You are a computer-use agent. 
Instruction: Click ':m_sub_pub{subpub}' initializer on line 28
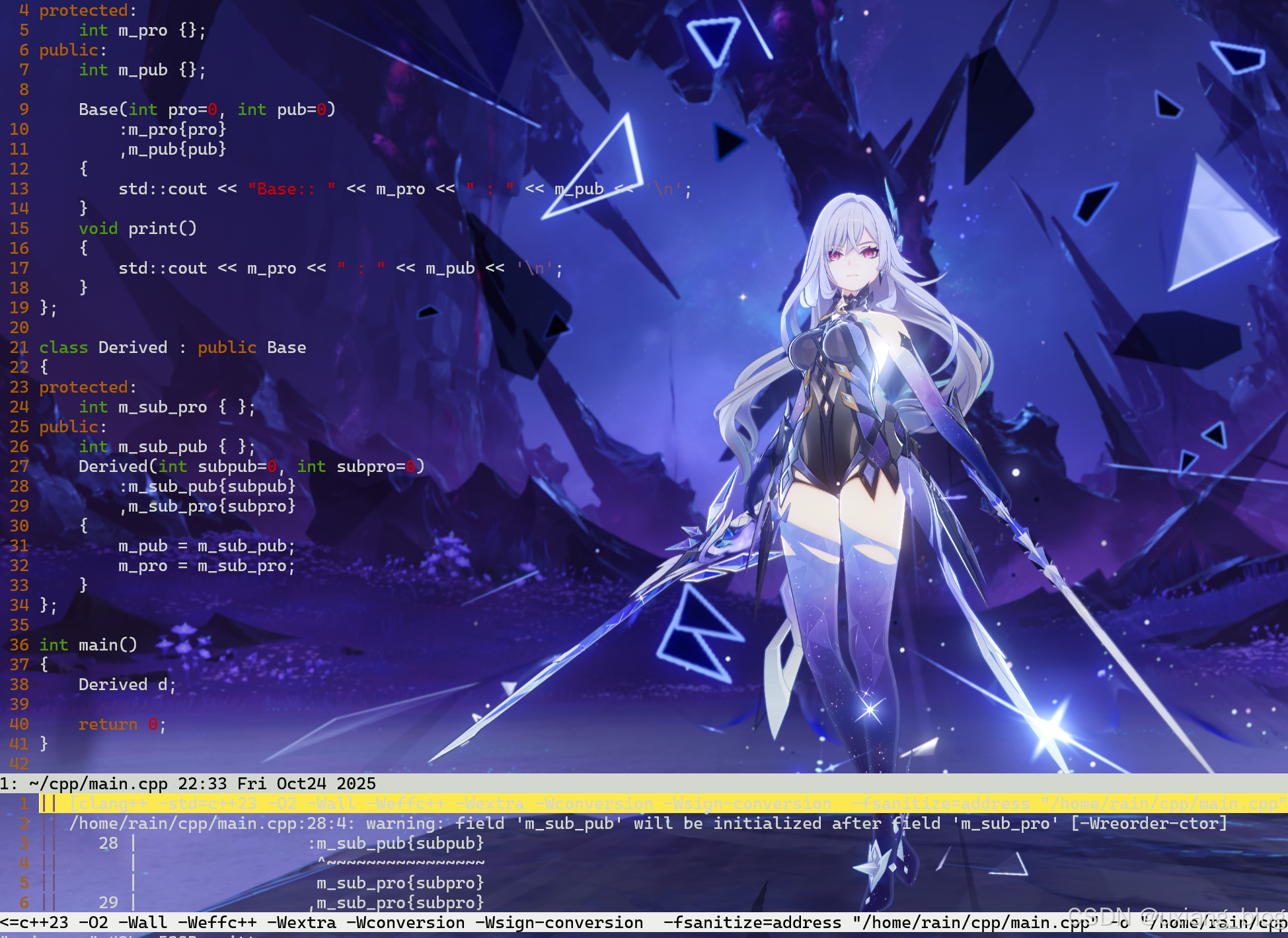pos(208,487)
